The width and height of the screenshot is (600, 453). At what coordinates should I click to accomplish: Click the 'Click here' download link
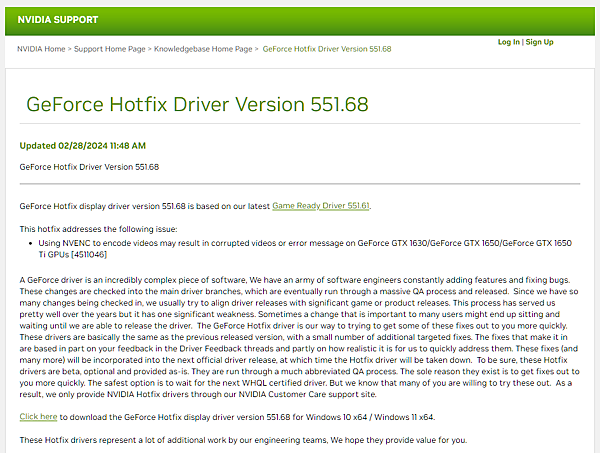[38, 417]
